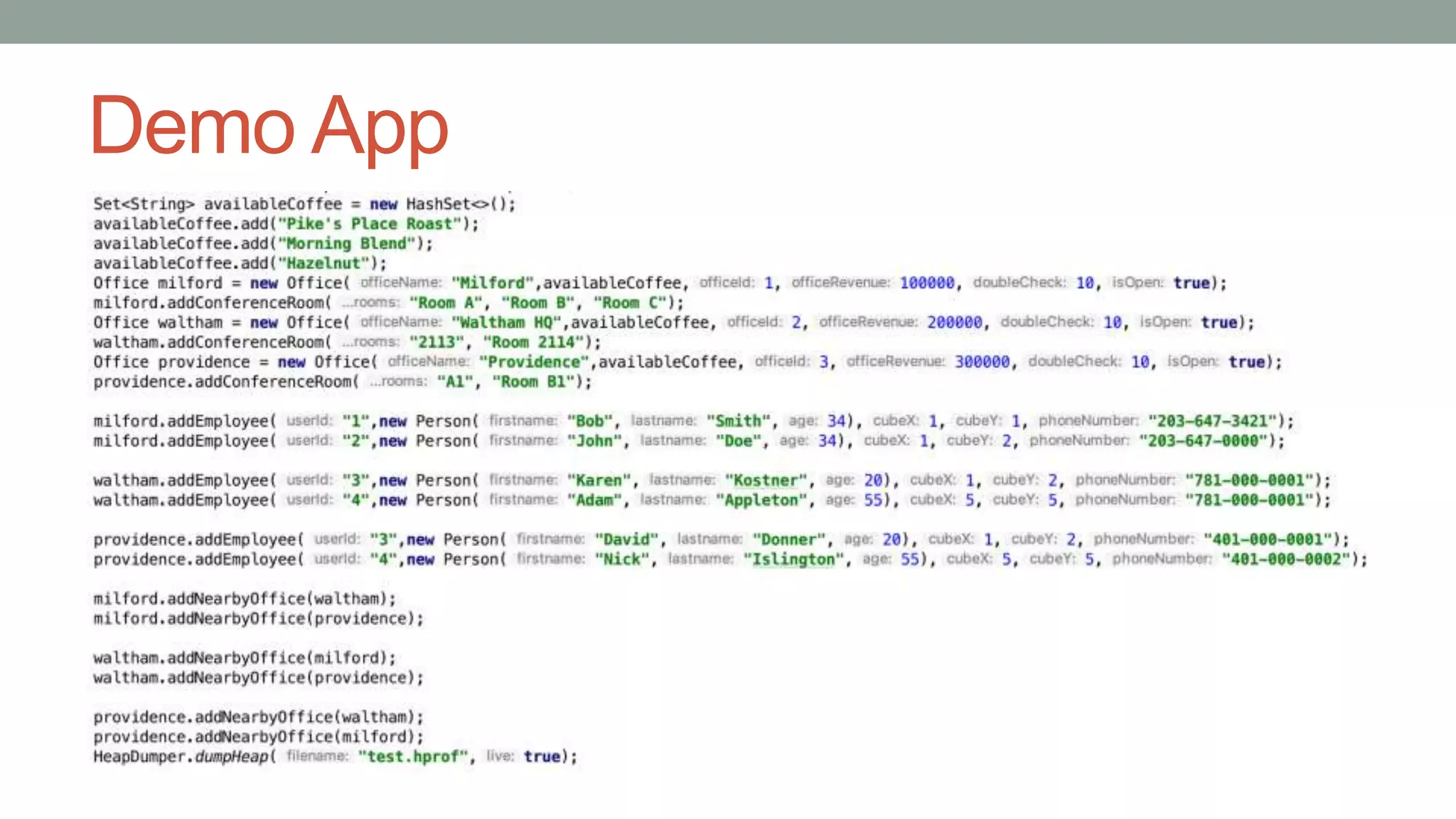Screen dimensions: 1456x819
Task: Click the lastname "Smith" string
Action: [x=738, y=421]
